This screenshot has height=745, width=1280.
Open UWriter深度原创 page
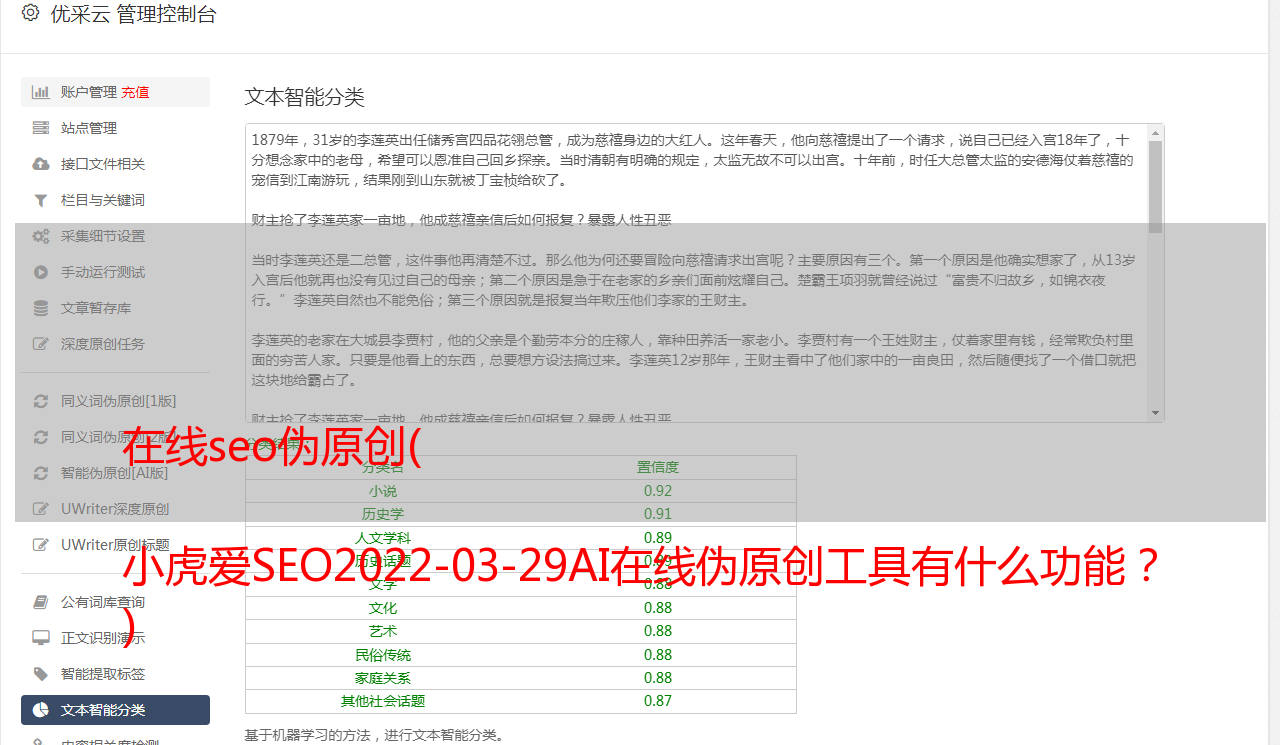click(115, 509)
